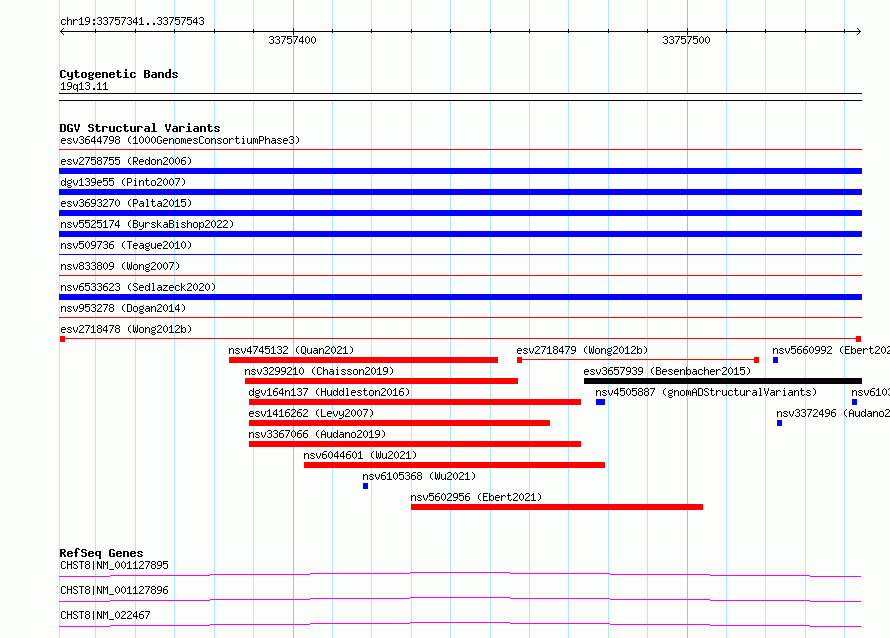The height and width of the screenshot is (638, 890).
Task: Click the RefSeq Genes track title
Action: [101, 553]
